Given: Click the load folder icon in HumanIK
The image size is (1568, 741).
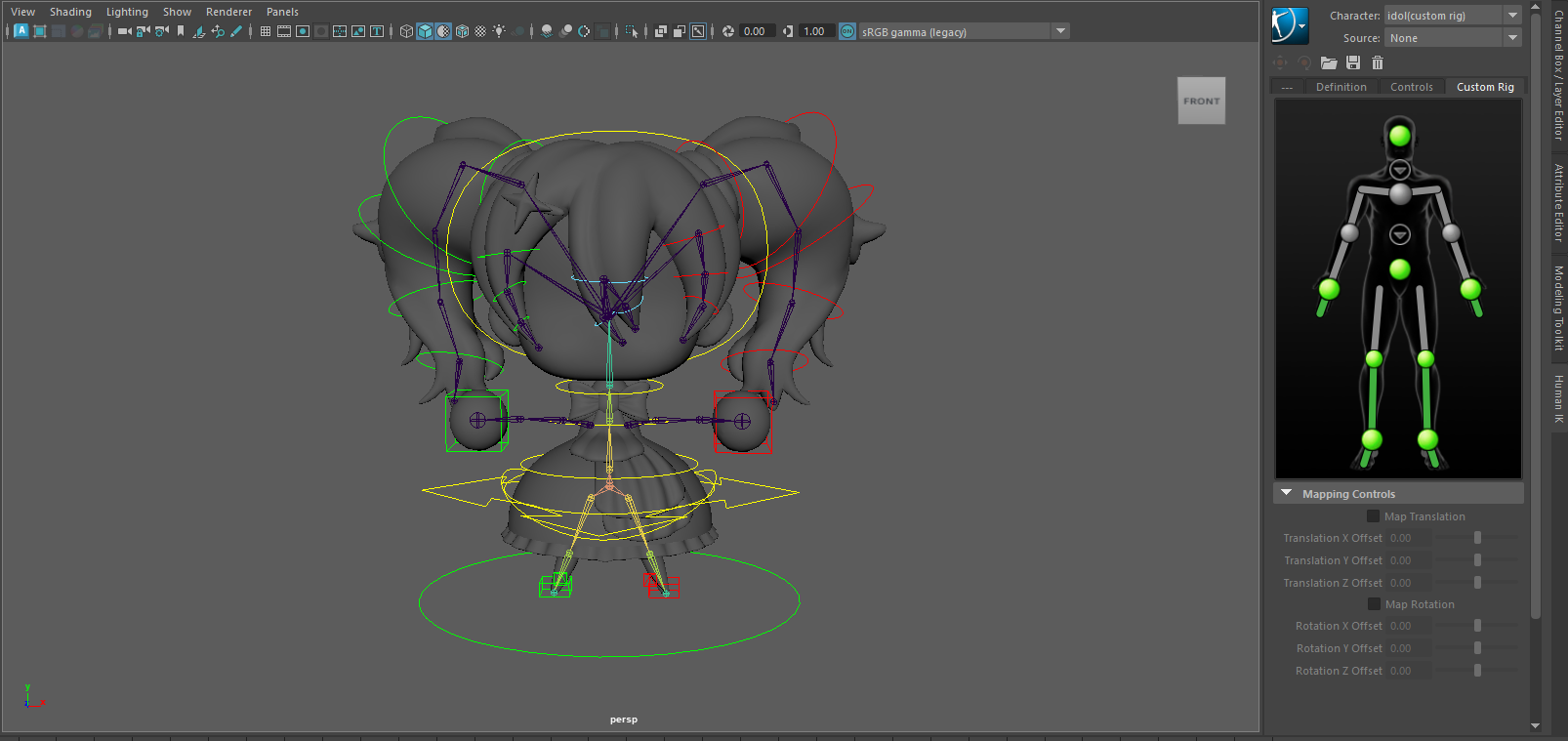Looking at the screenshot, I should [x=1329, y=62].
